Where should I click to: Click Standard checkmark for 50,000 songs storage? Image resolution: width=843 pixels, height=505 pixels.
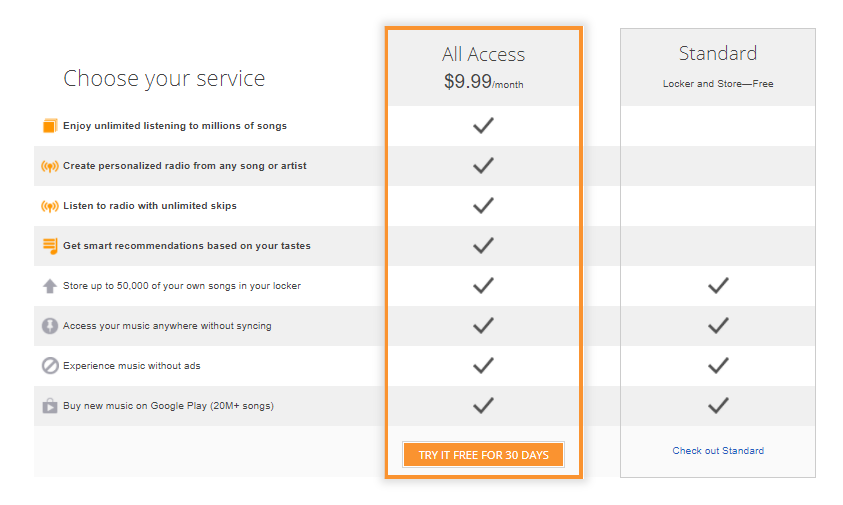pyautogui.click(x=717, y=286)
